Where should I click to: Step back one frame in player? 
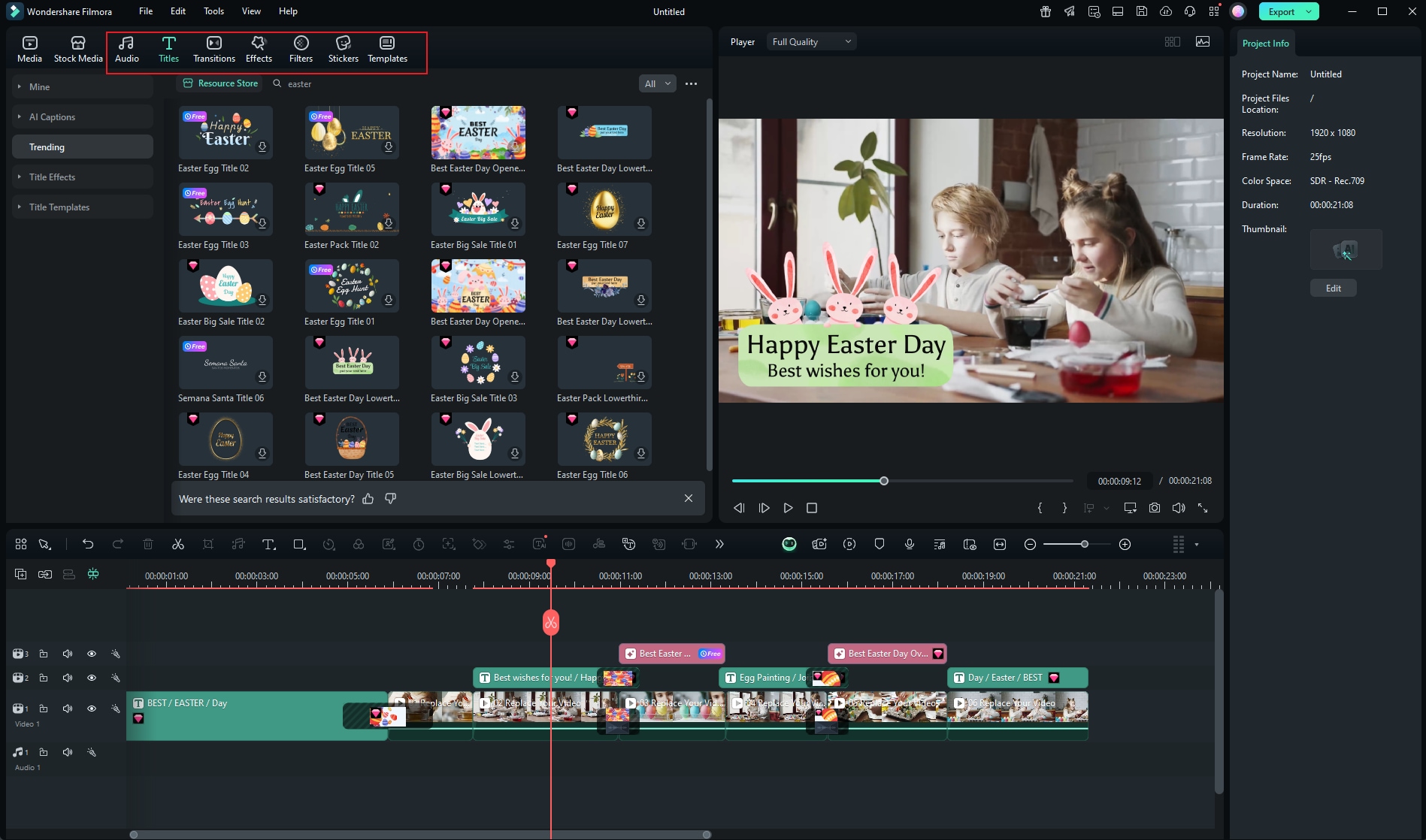[x=739, y=508]
